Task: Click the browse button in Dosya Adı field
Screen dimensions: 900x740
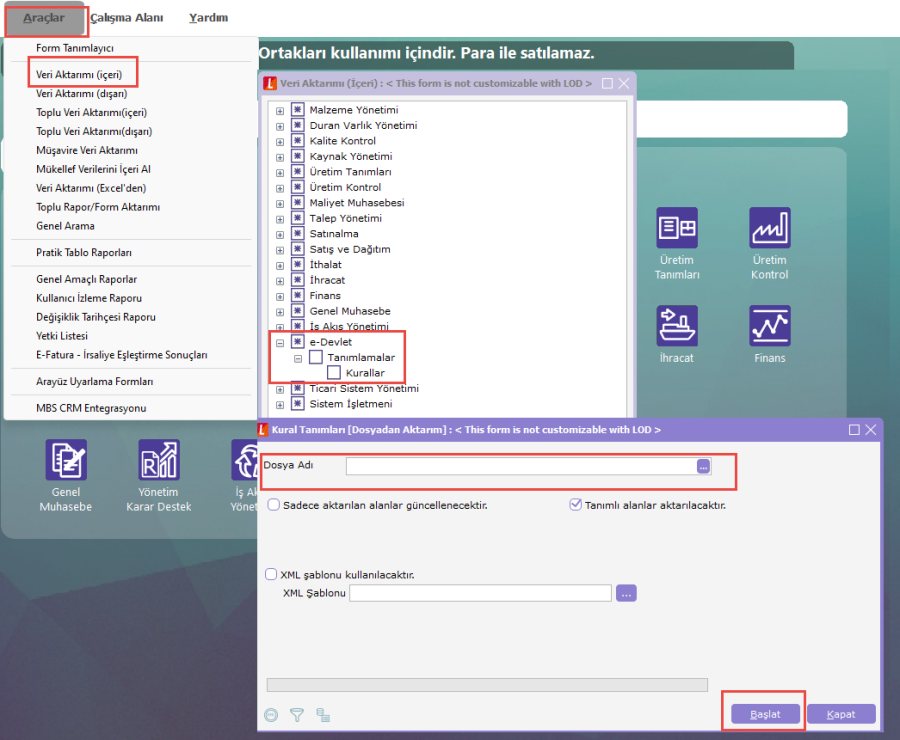Action: coord(704,466)
